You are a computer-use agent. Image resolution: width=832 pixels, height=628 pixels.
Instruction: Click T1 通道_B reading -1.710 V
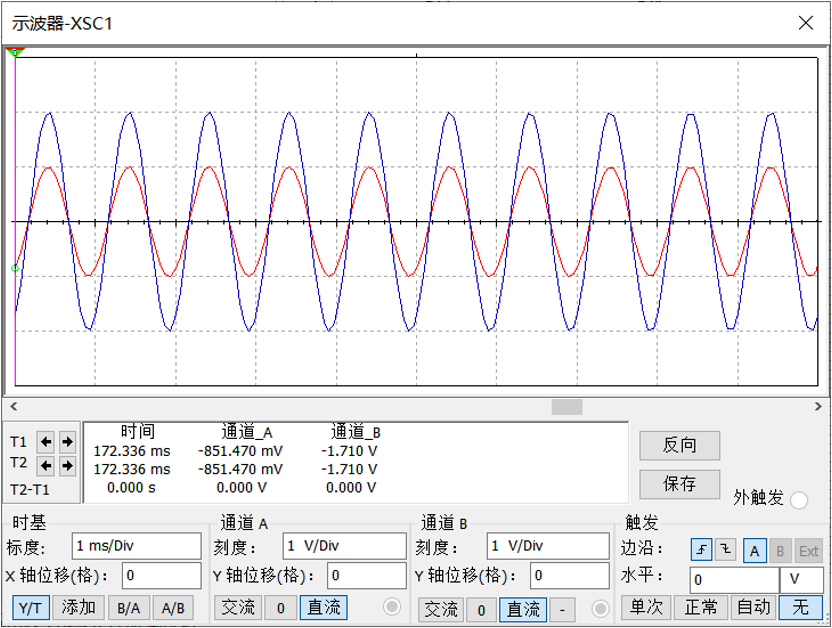349,451
